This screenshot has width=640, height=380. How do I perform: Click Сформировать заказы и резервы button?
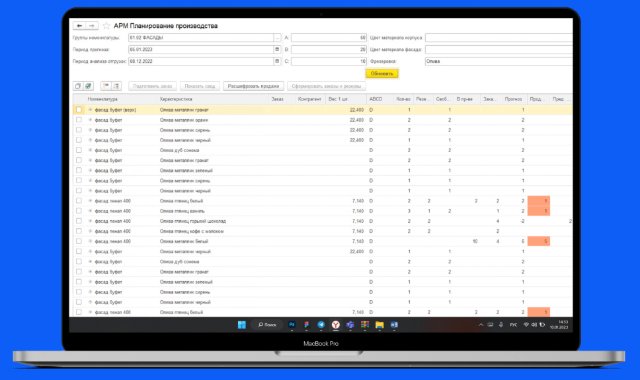pos(327,86)
